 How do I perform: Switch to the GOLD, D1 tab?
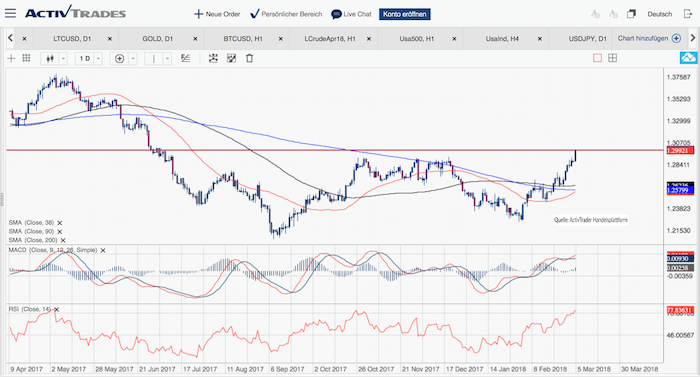click(x=158, y=39)
